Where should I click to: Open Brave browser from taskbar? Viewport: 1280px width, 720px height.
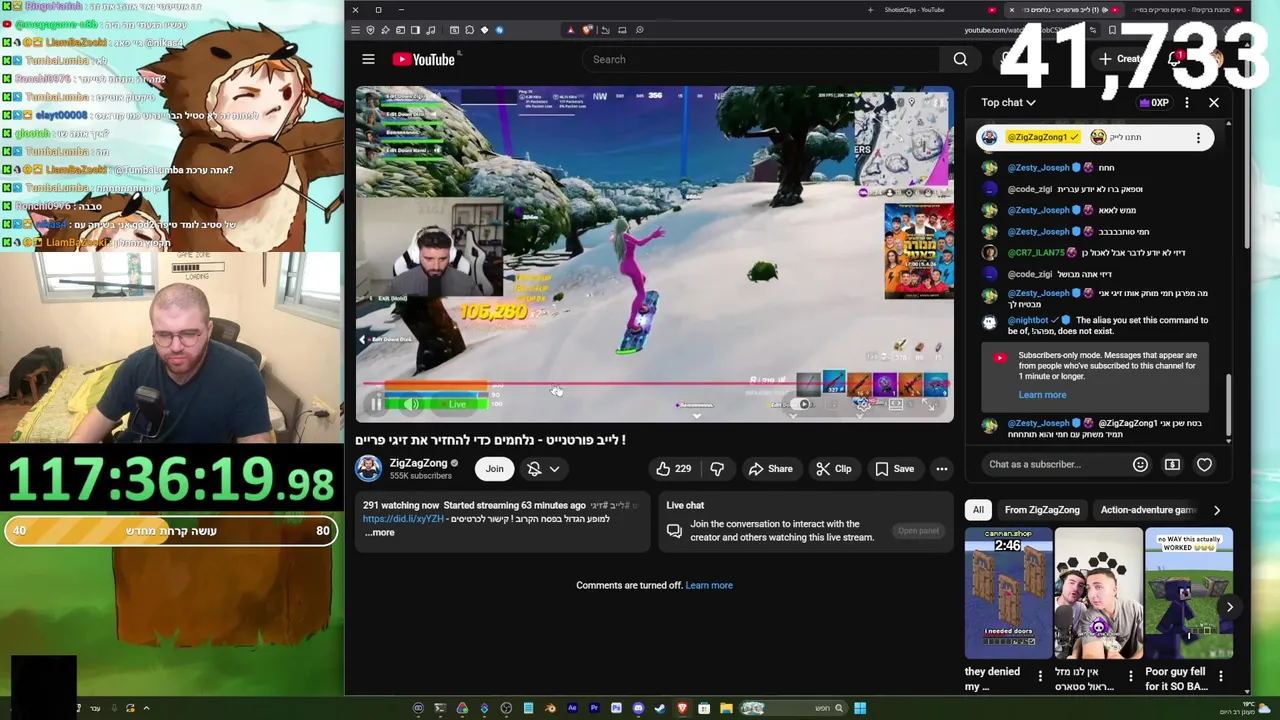[682, 708]
